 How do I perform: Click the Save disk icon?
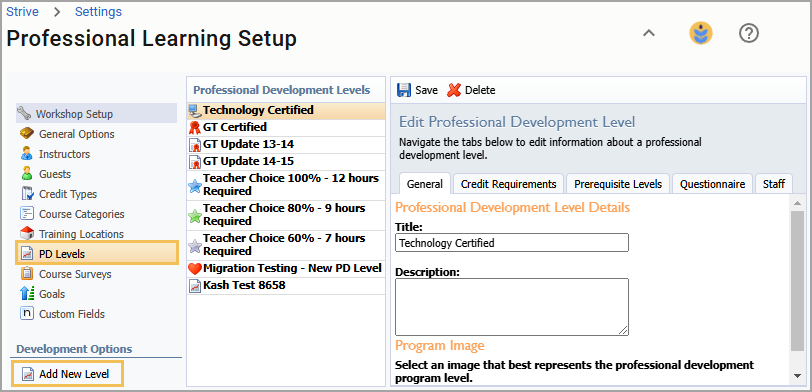tap(403, 90)
